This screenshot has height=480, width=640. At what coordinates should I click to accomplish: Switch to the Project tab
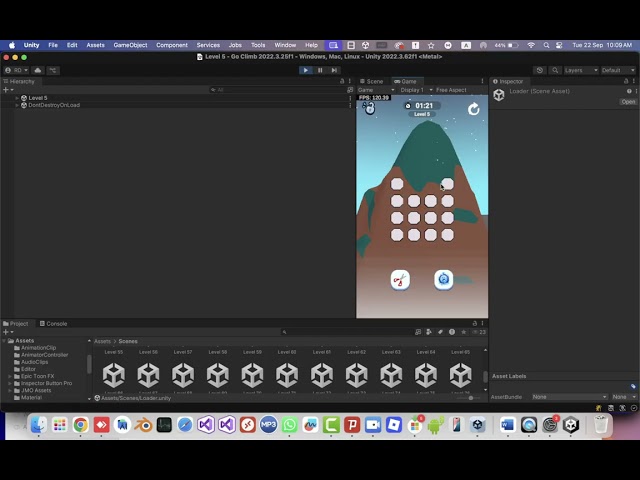pos(16,324)
